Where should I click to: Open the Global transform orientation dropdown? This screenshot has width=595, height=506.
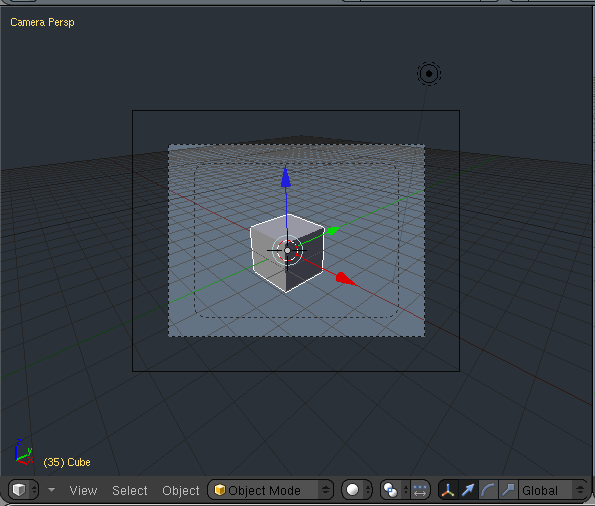[552, 490]
